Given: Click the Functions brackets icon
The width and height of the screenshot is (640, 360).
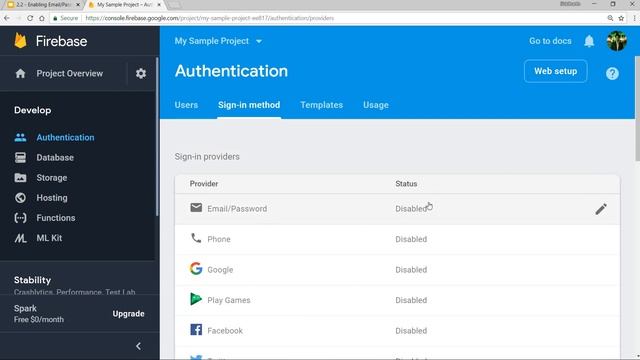Looking at the screenshot, I should [x=20, y=218].
